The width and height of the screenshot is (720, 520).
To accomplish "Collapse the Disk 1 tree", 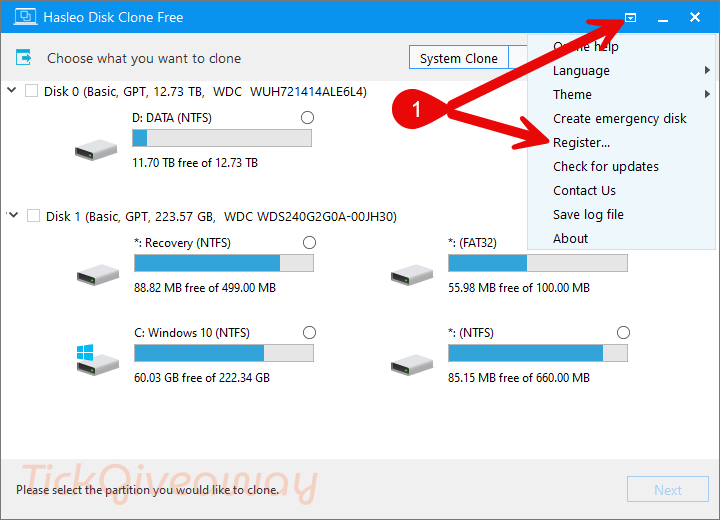I will [13, 215].
